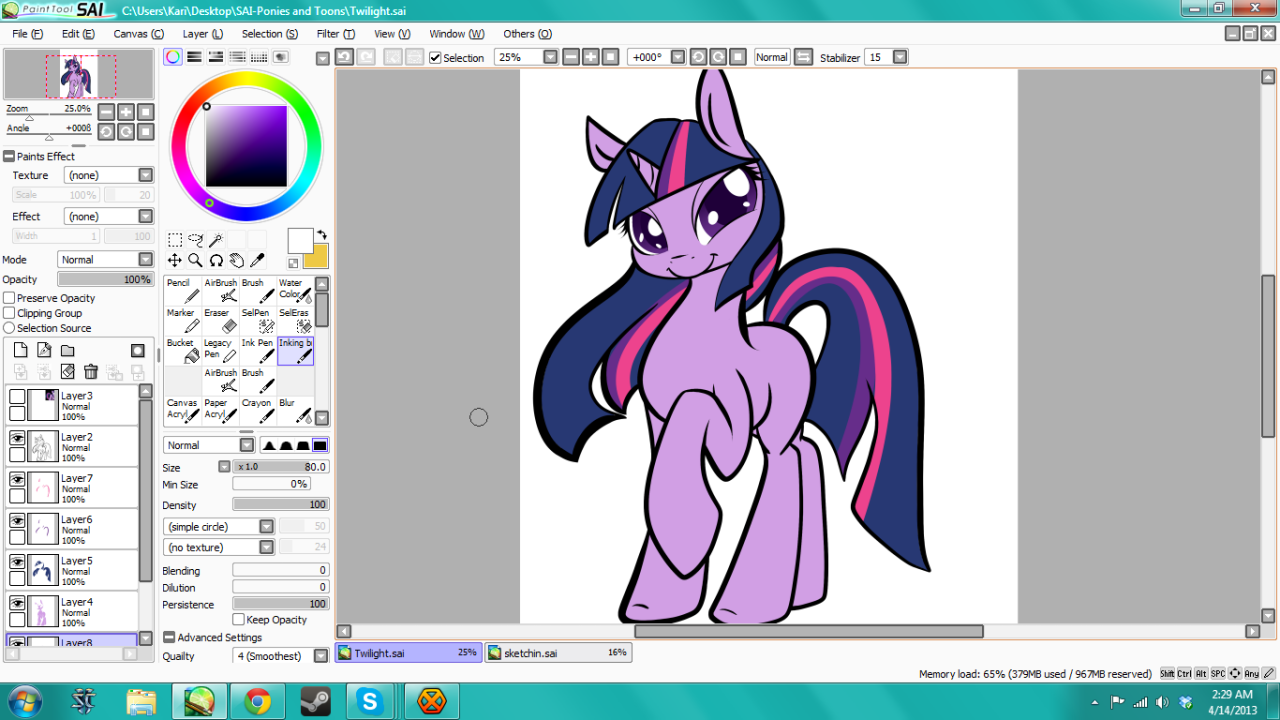Image resolution: width=1280 pixels, height=720 pixels.
Task: Pick the Blur tool
Action: 295,410
